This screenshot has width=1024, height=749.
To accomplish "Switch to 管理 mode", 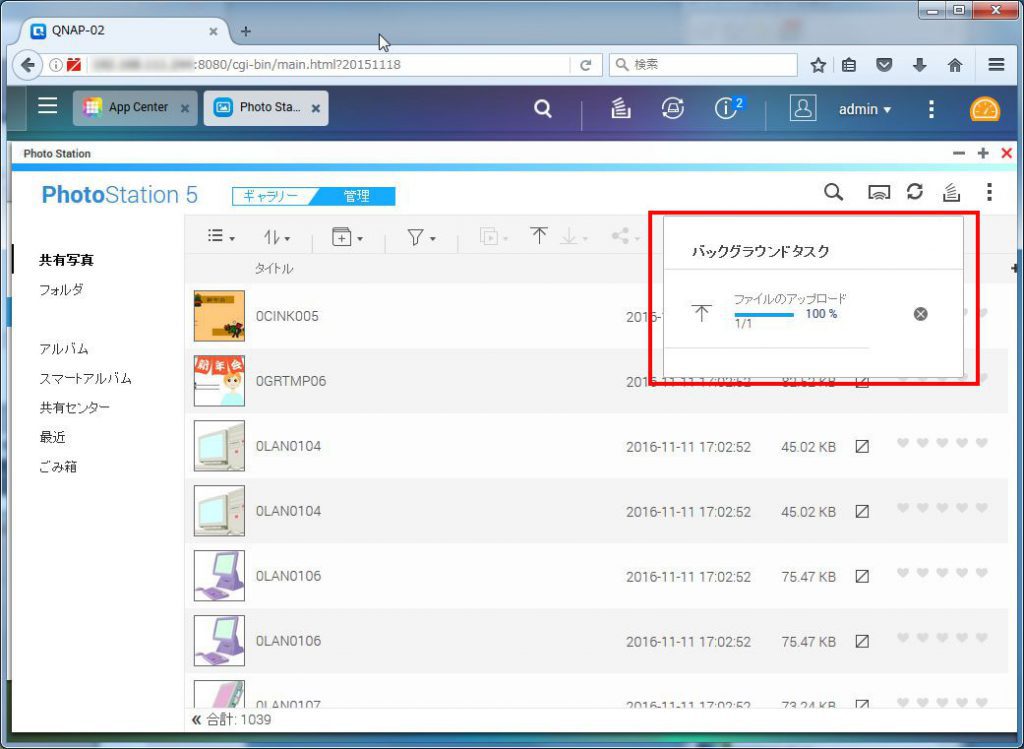I will pyautogui.click(x=357, y=196).
